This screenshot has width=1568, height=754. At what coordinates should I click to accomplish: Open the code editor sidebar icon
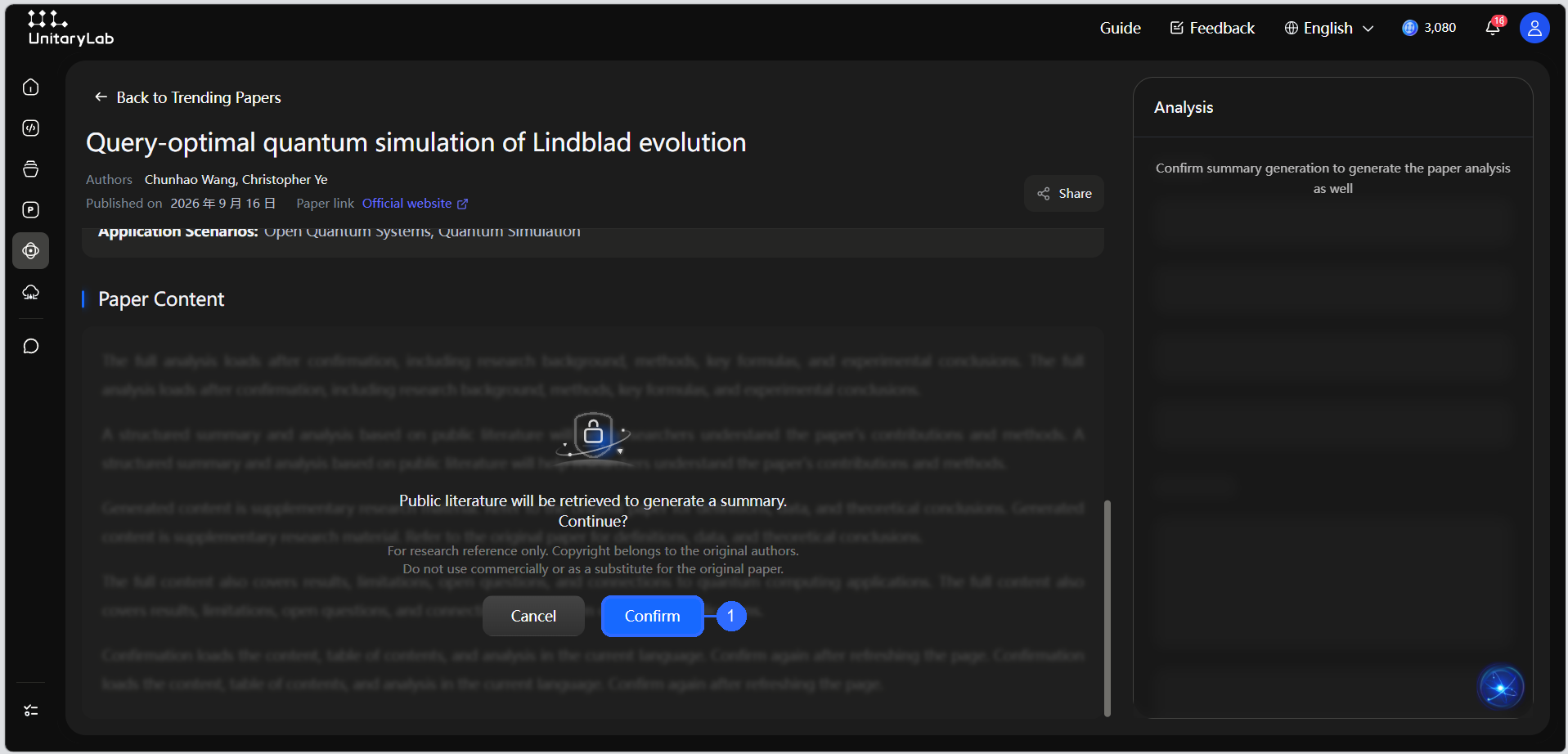pos(31,128)
